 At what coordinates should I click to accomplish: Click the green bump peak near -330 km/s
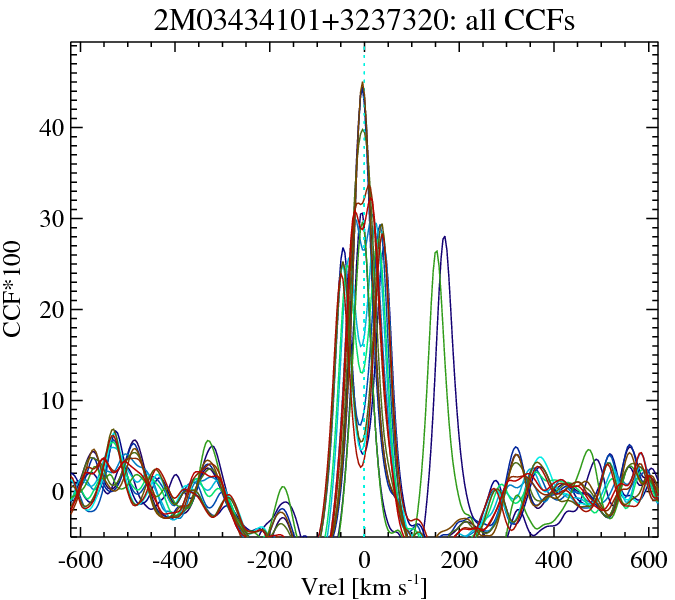point(208,441)
